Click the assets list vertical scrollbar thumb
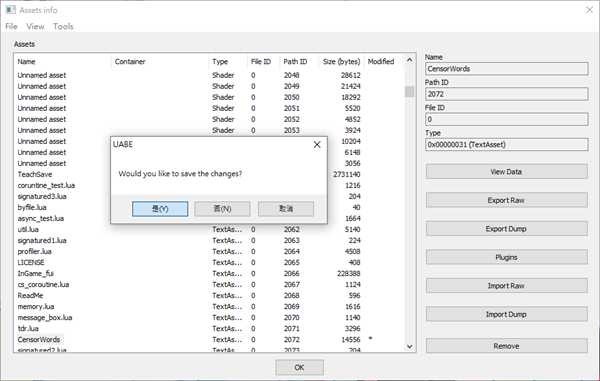 [x=409, y=91]
